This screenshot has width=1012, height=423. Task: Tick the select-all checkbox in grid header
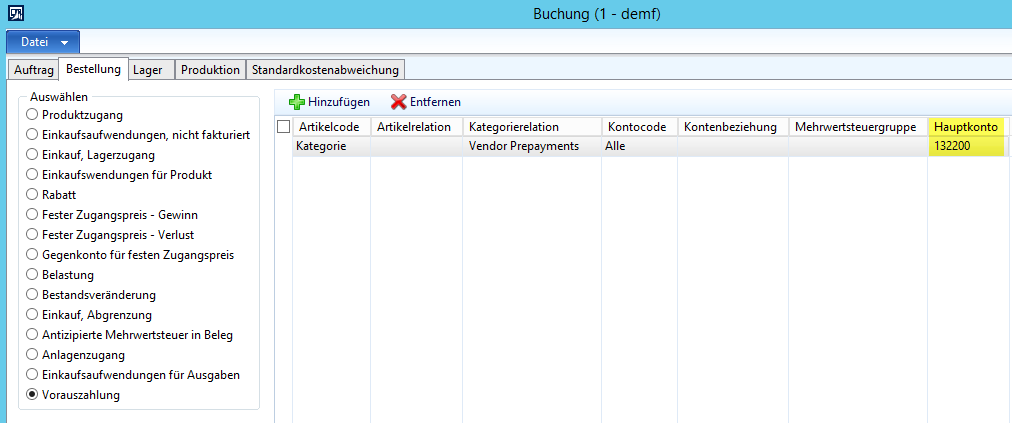point(283,127)
